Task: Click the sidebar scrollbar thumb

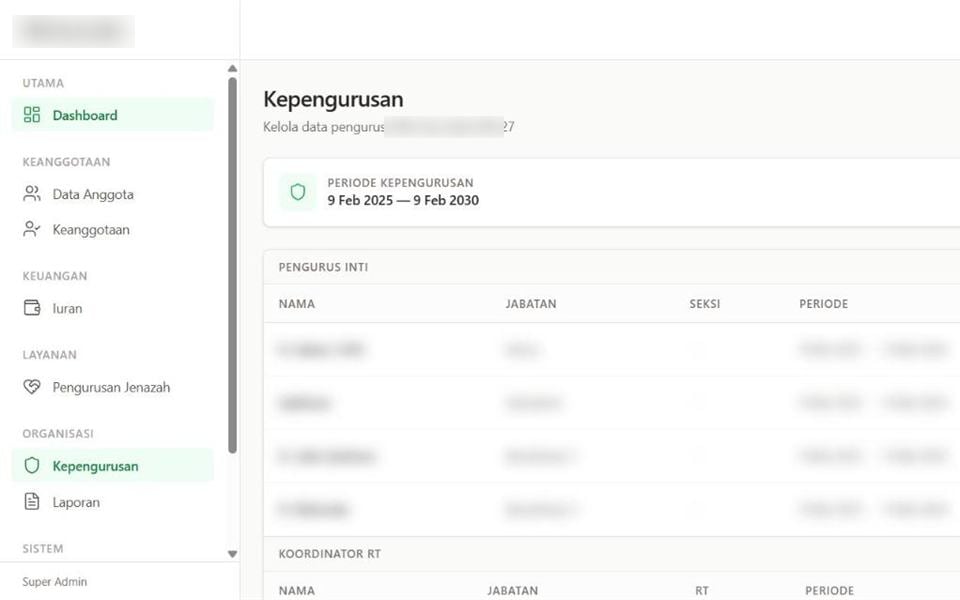Action: 233,265
